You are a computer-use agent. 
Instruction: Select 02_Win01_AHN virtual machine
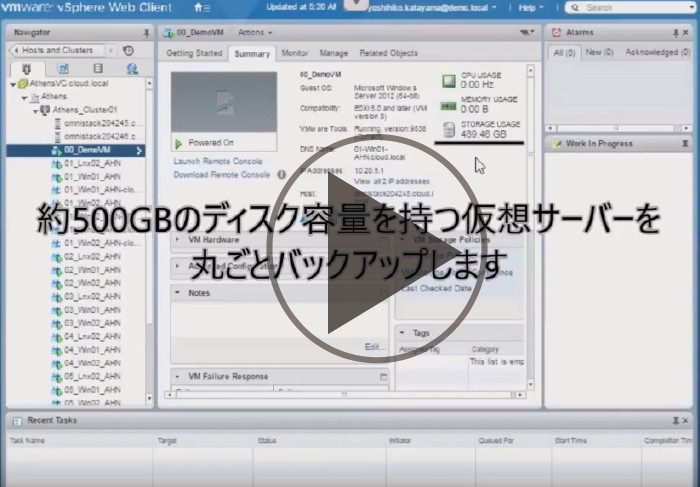(92, 270)
